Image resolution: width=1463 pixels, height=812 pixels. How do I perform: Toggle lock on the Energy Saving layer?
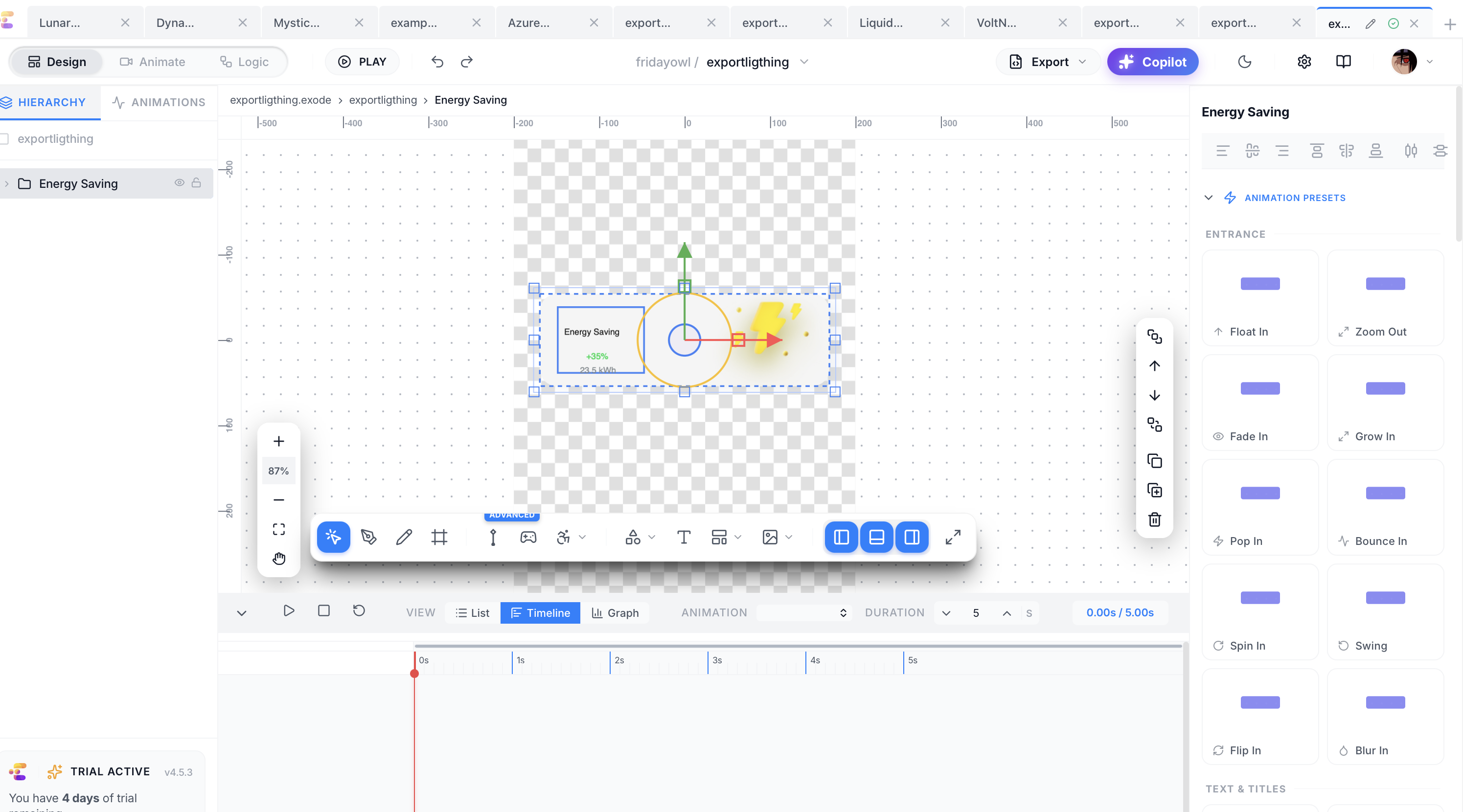[197, 183]
